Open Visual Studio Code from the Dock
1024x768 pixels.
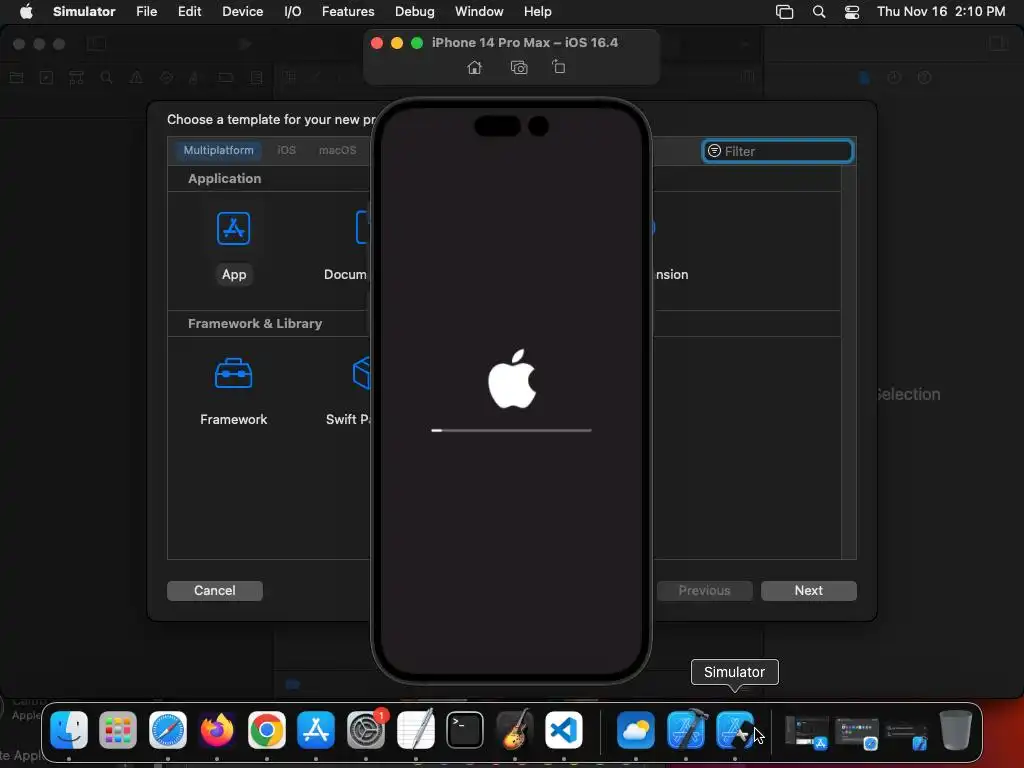[564, 730]
